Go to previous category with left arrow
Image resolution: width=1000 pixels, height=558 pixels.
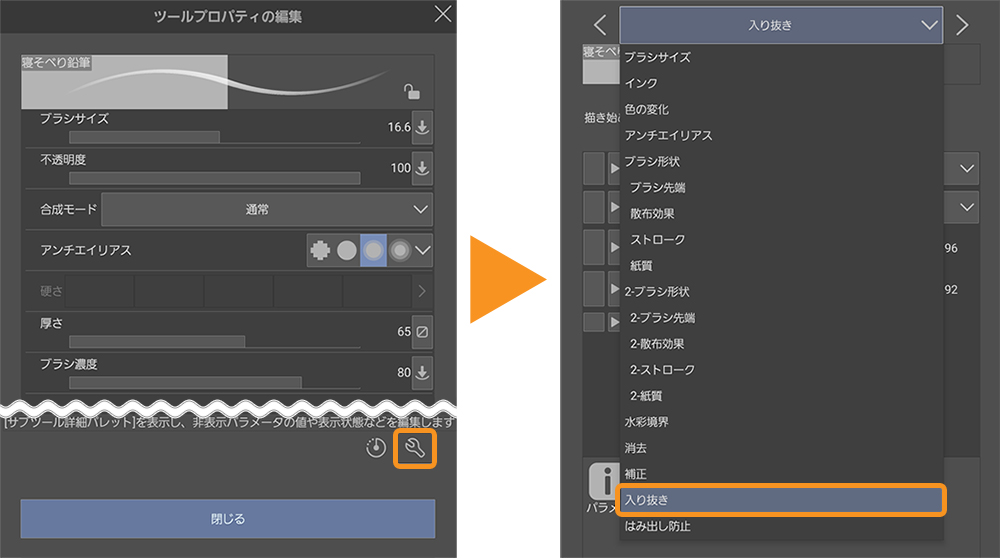(600, 25)
